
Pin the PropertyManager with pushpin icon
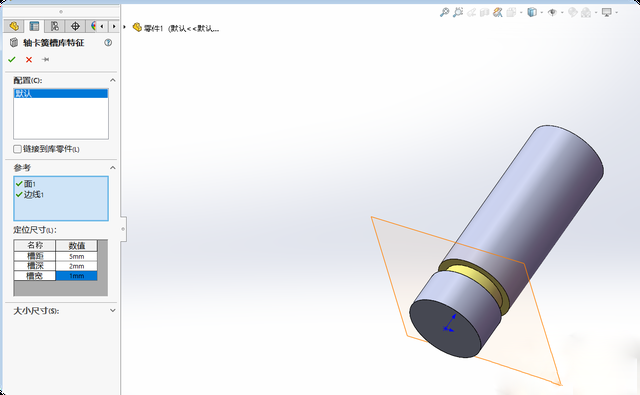click(45, 60)
